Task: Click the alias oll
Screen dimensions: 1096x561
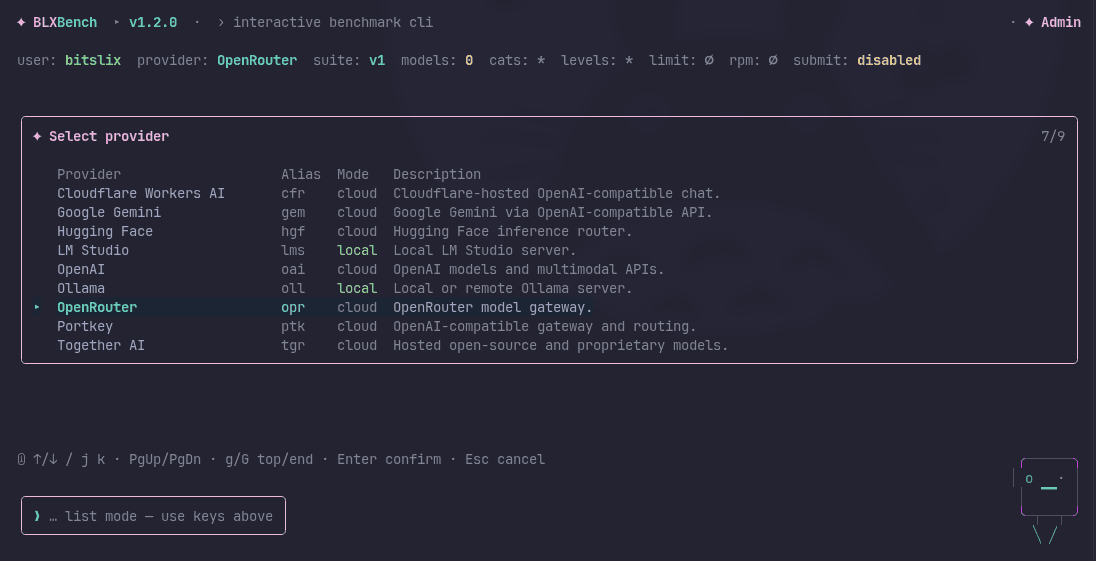Action: tap(293, 289)
